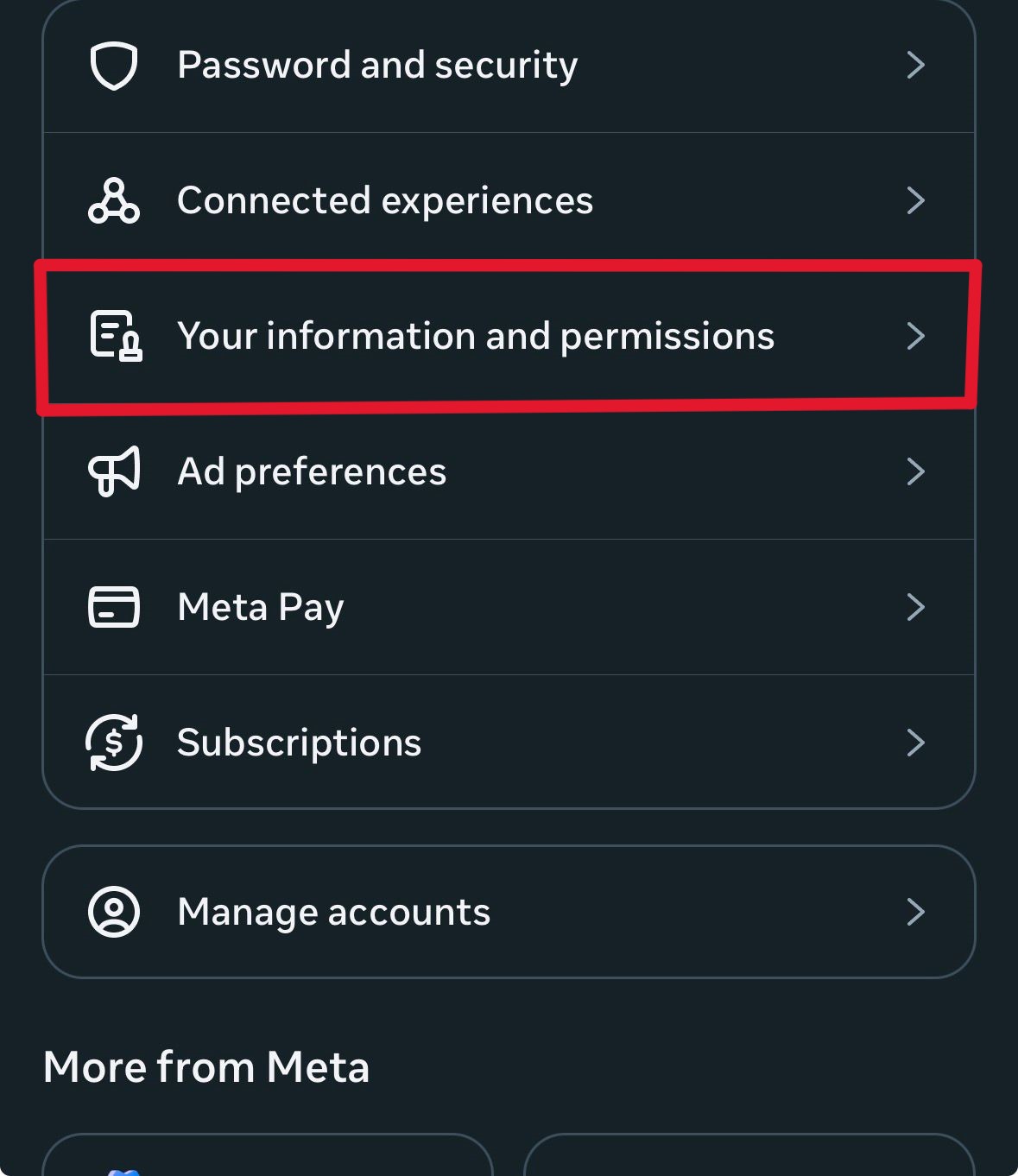
Task: Open the Password and security label
Action: 377,66
